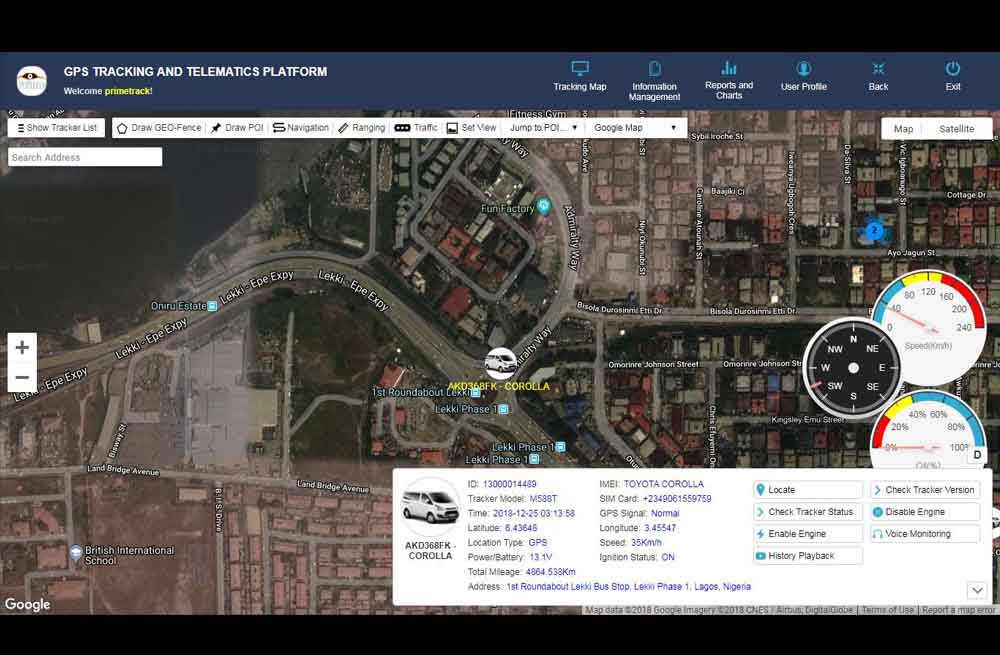
Task: Click the Kingsley Emu Street map label
Action: tap(807, 420)
